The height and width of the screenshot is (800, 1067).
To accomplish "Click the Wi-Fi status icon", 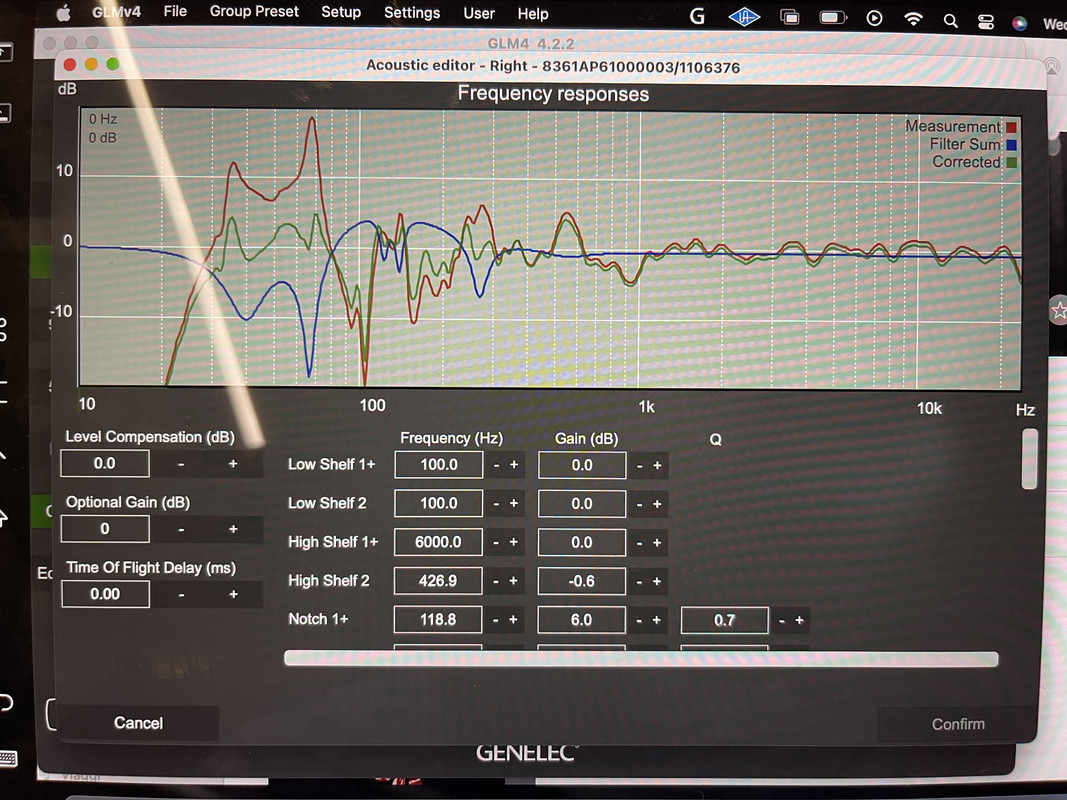I will click(x=913, y=19).
